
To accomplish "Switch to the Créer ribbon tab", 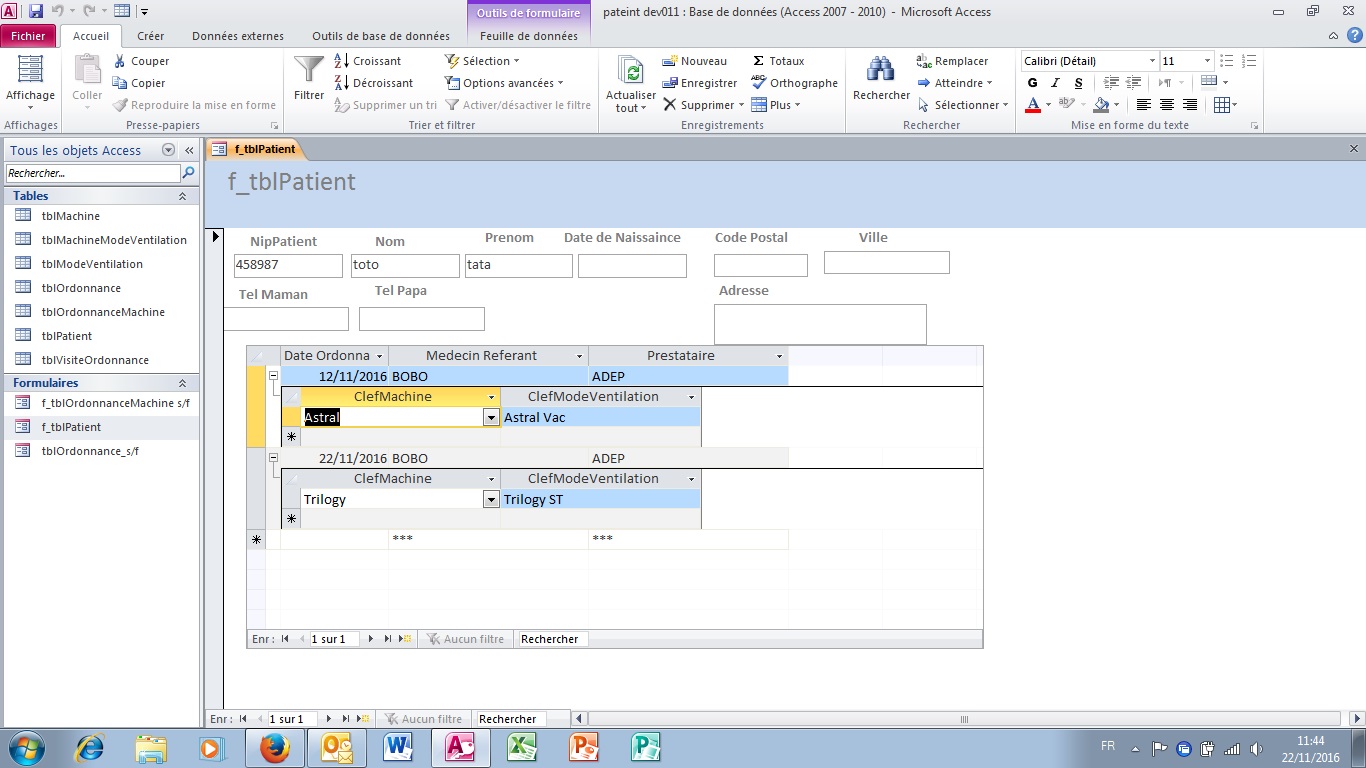I will (x=151, y=36).
